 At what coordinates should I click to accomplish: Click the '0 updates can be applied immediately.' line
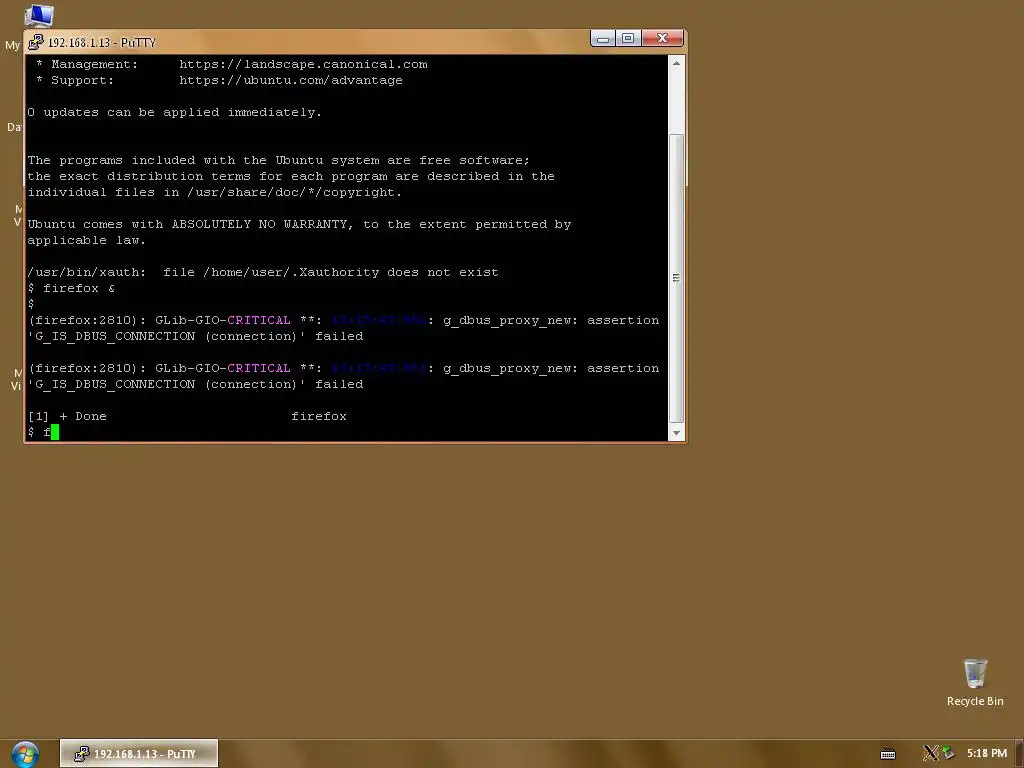[x=174, y=112]
